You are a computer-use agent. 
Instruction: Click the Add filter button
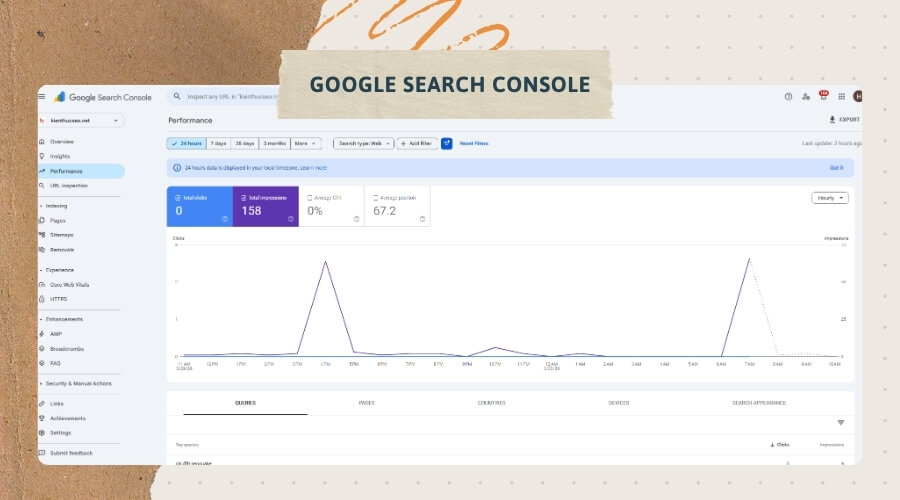click(x=417, y=144)
